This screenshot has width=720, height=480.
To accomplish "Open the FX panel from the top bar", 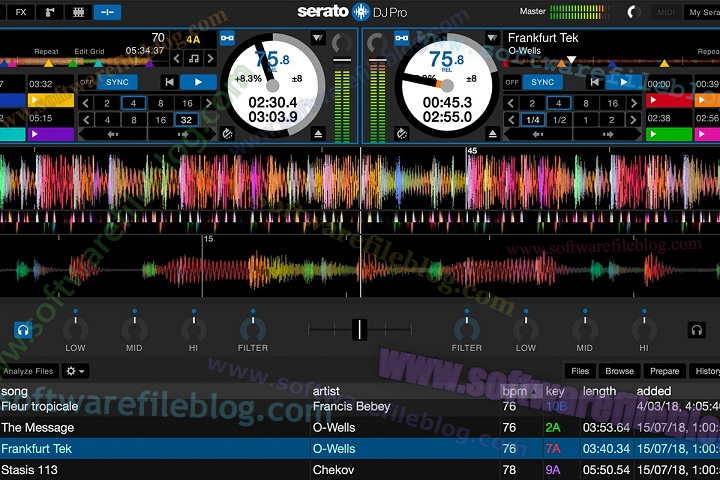I will coord(21,12).
